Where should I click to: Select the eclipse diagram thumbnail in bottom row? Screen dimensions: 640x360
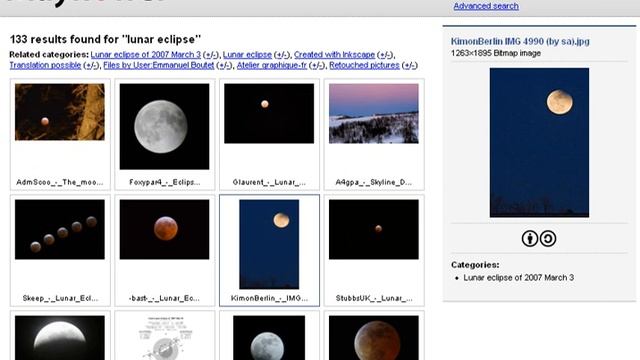click(x=164, y=338)
